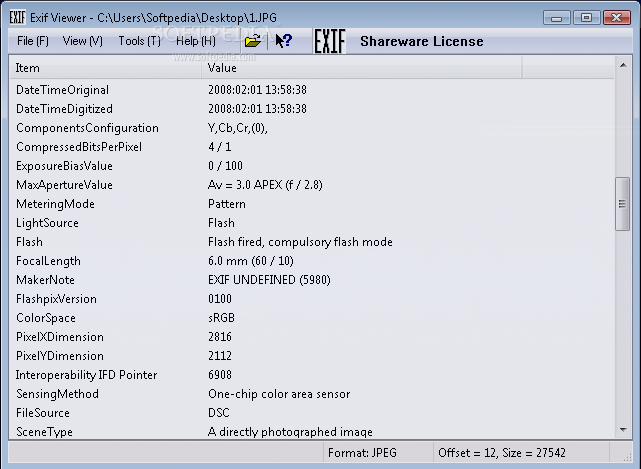The height and width of the screenshot is (469, 641).
Task: Select the FileSource row
Action: 312,413
